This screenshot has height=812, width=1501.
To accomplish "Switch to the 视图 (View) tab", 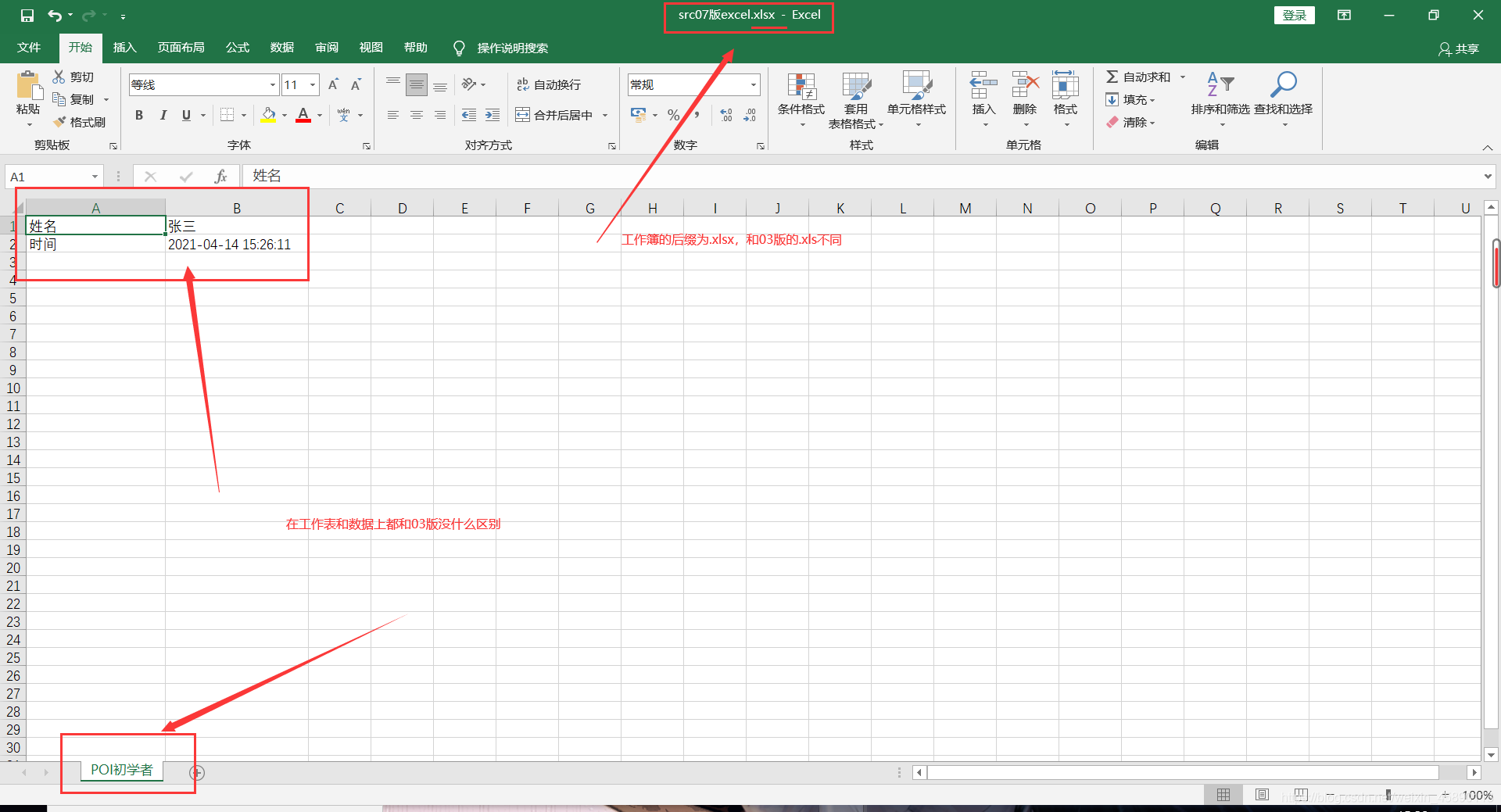I will (x=371, y=48).
